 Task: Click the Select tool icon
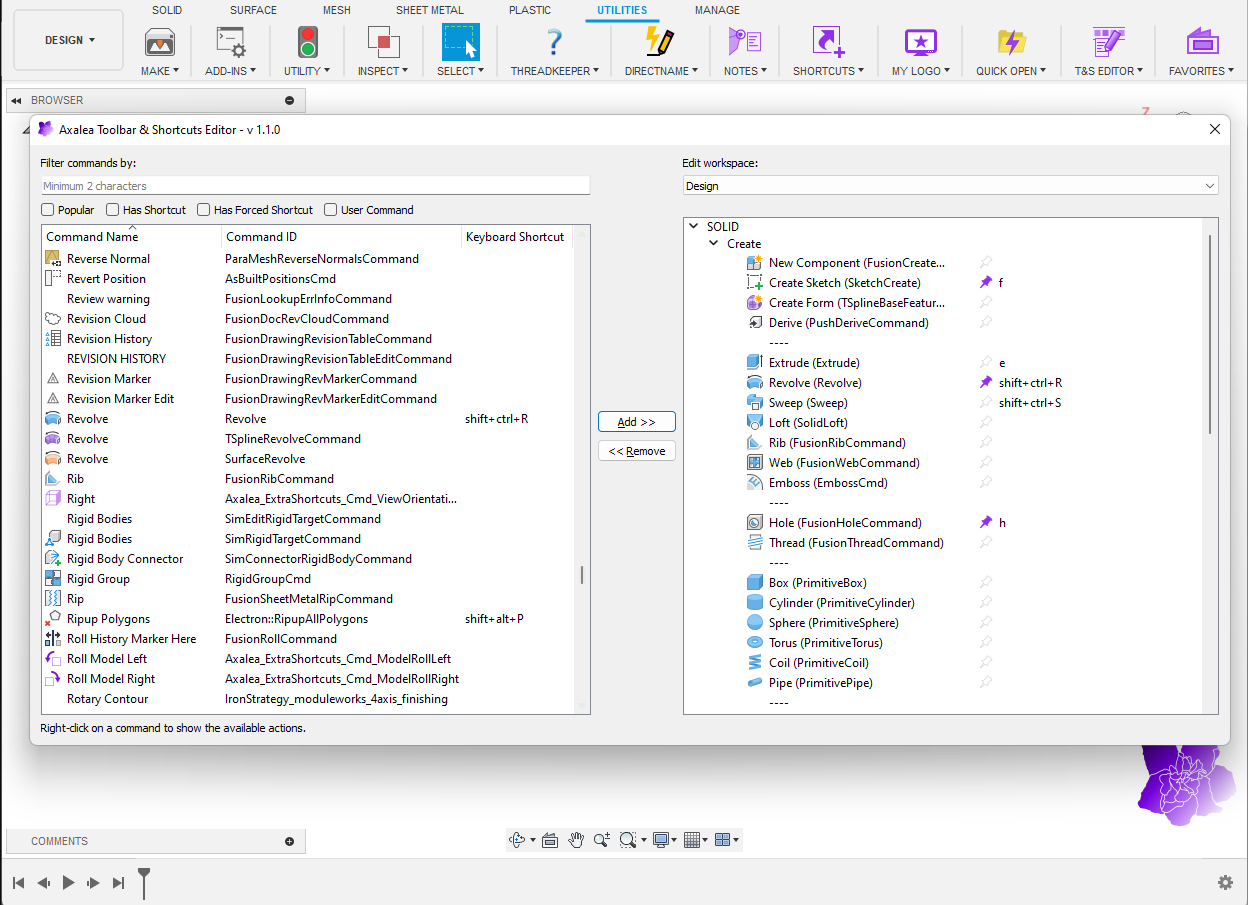[460, 43]
